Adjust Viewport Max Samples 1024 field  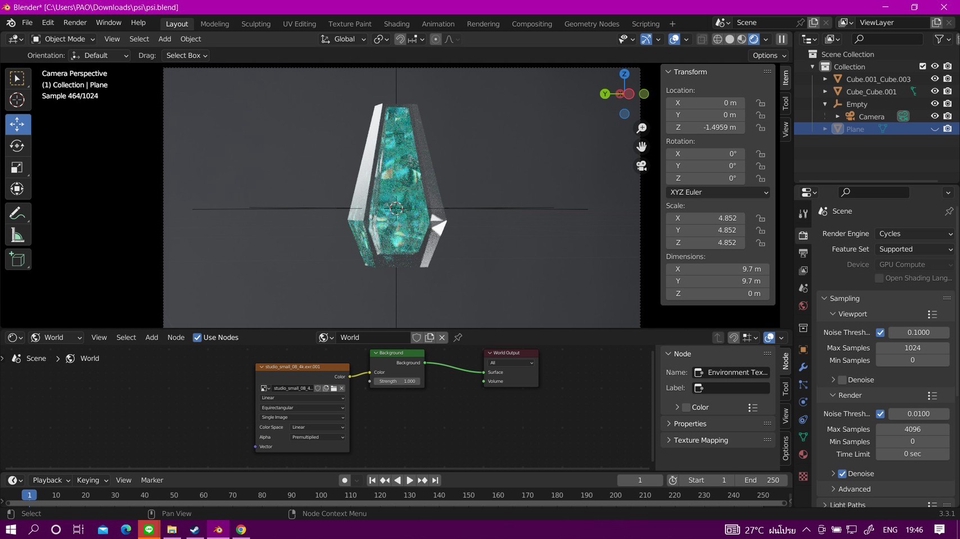pos(912,348)
